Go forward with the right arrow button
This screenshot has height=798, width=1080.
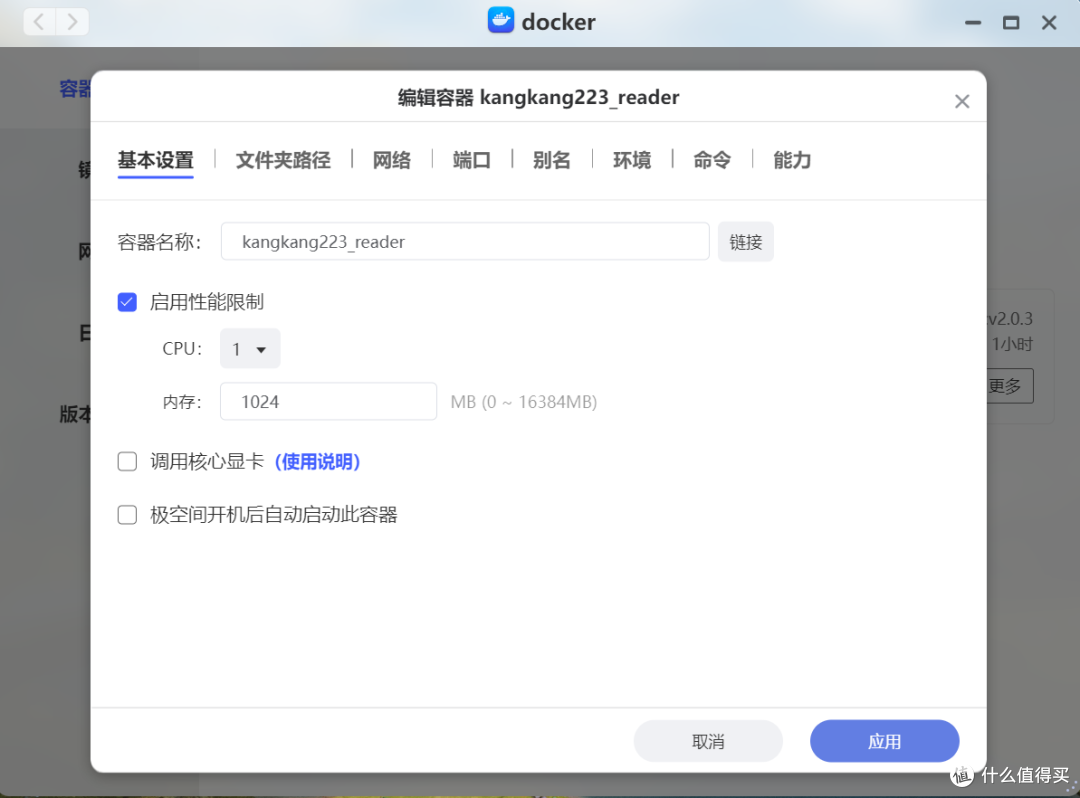[x=72, y=22]
